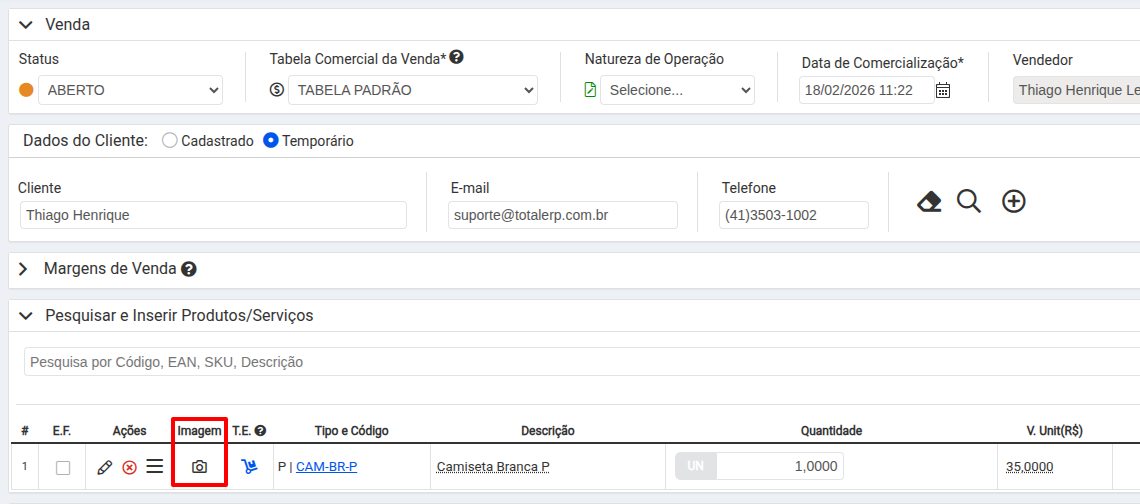Expand the Margens de Venda section
Image resolution: width=1140 pixels, height=504 pixels.
coord(23,269)
